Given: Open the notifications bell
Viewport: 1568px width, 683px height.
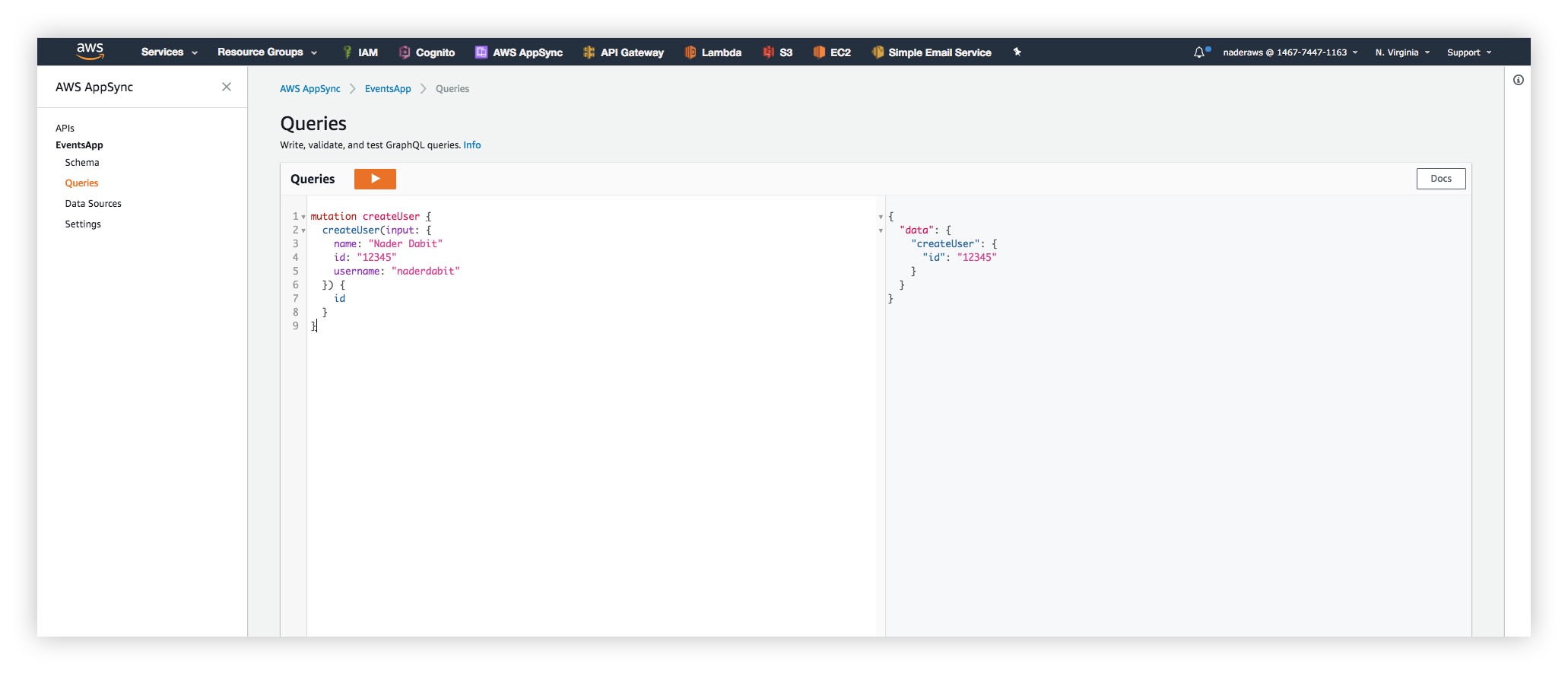Looking at the screenshot, I should coord(1199,52).
